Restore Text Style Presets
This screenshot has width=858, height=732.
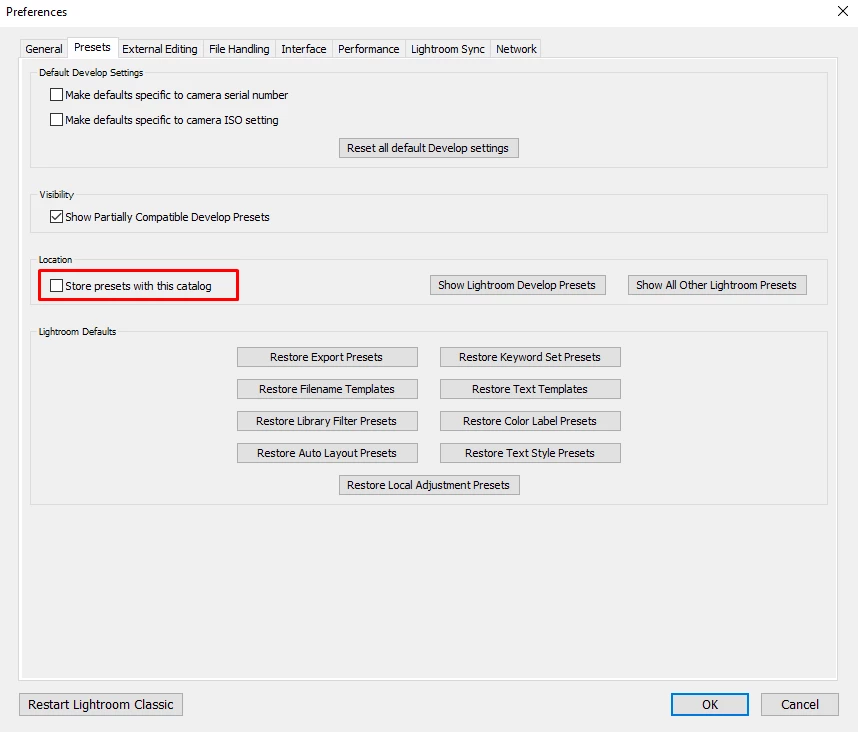pyautogui.click(x=530, y=453)
